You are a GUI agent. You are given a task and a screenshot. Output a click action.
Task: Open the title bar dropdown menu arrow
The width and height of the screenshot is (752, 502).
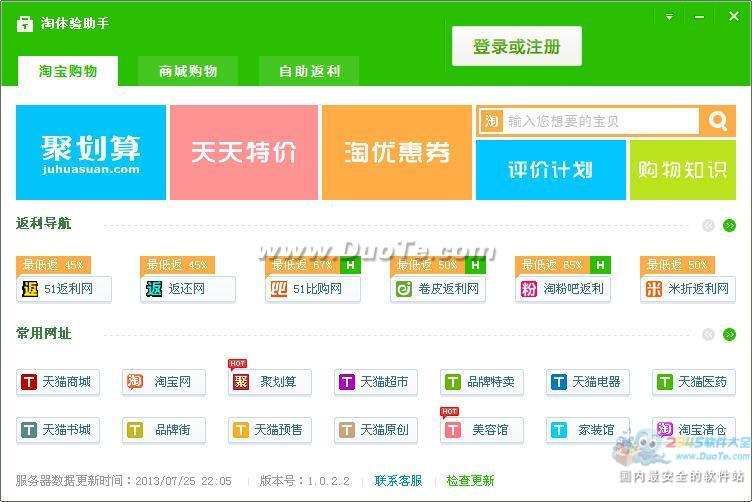[x=669, y=17]
